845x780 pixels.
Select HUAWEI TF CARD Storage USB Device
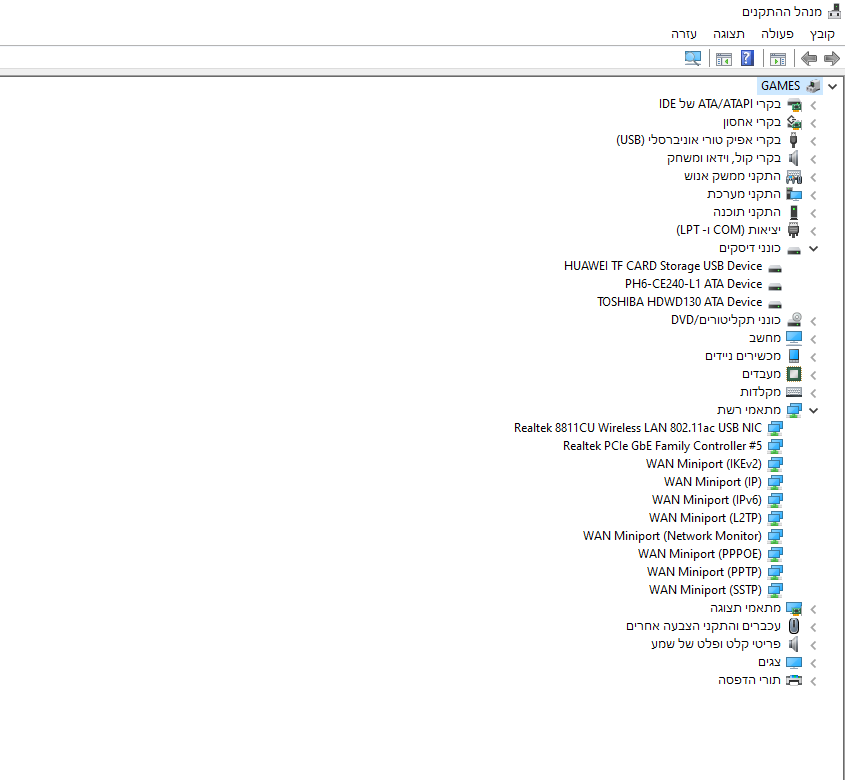click(x=663, y=266)
